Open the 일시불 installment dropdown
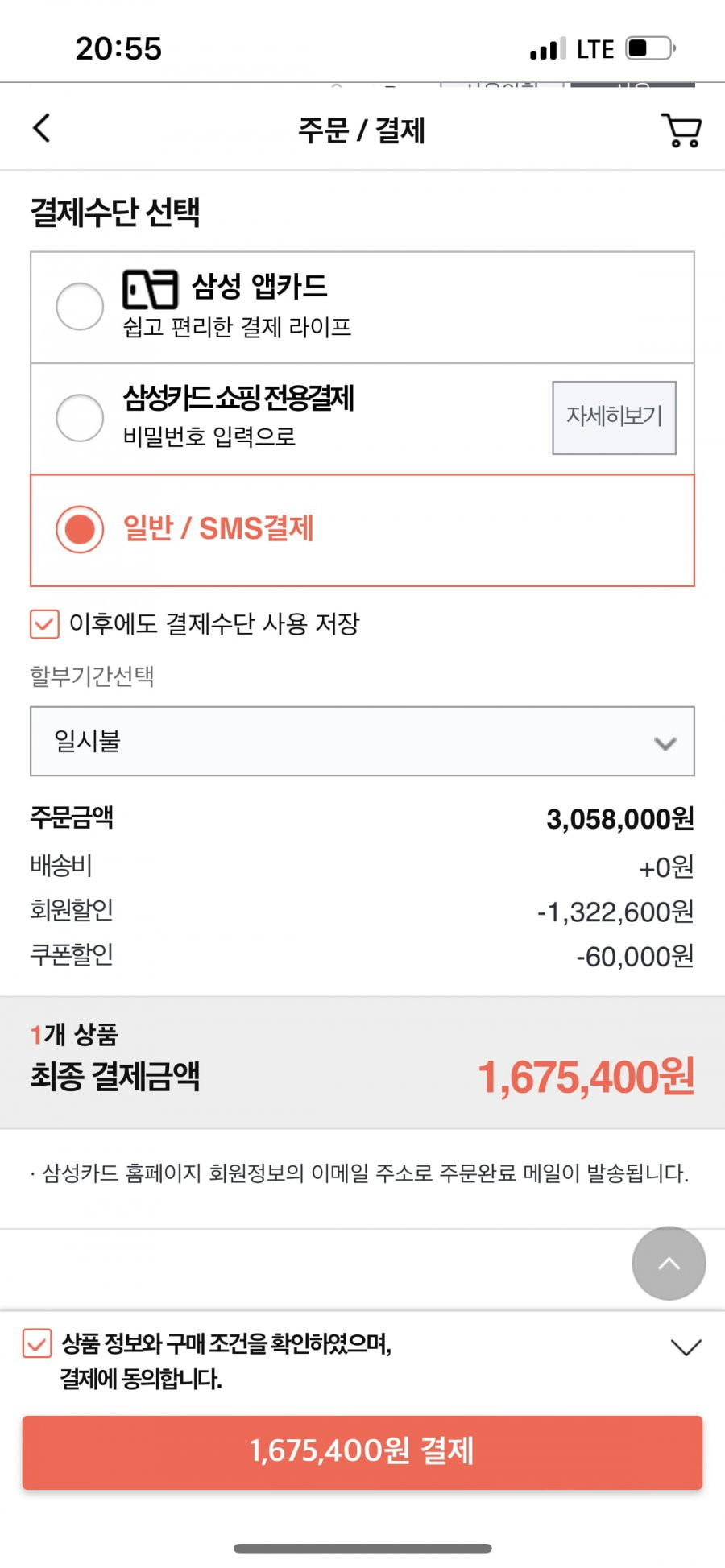Image resolution: width=725 pixels, height=1568 pixels. pos(362,742)
